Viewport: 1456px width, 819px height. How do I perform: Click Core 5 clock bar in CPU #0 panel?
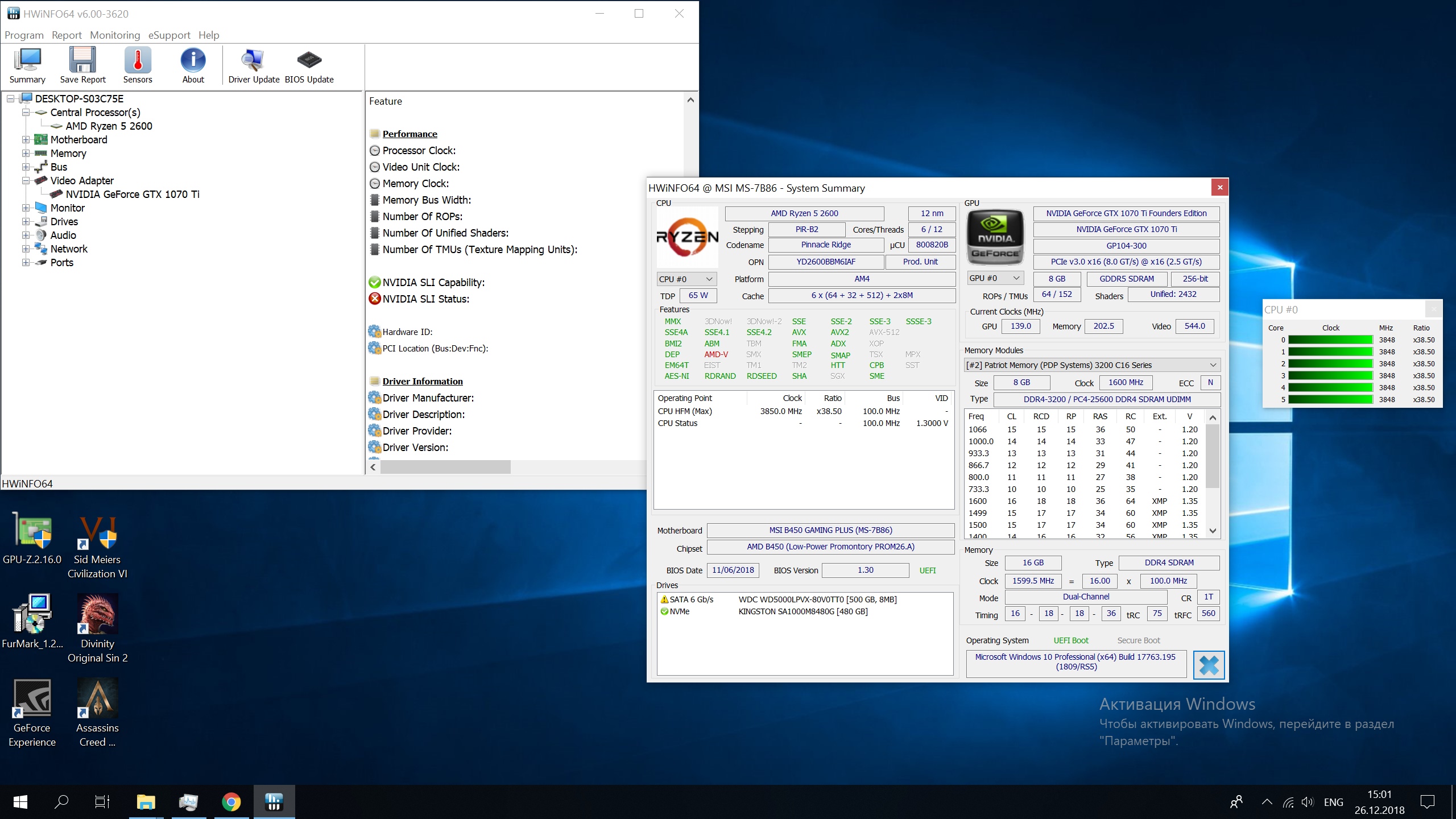(1330, 400)
